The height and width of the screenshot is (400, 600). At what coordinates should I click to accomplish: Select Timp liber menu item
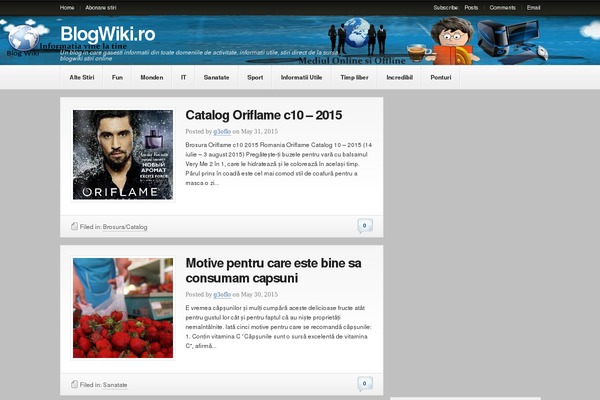click(x=354, y=77)
